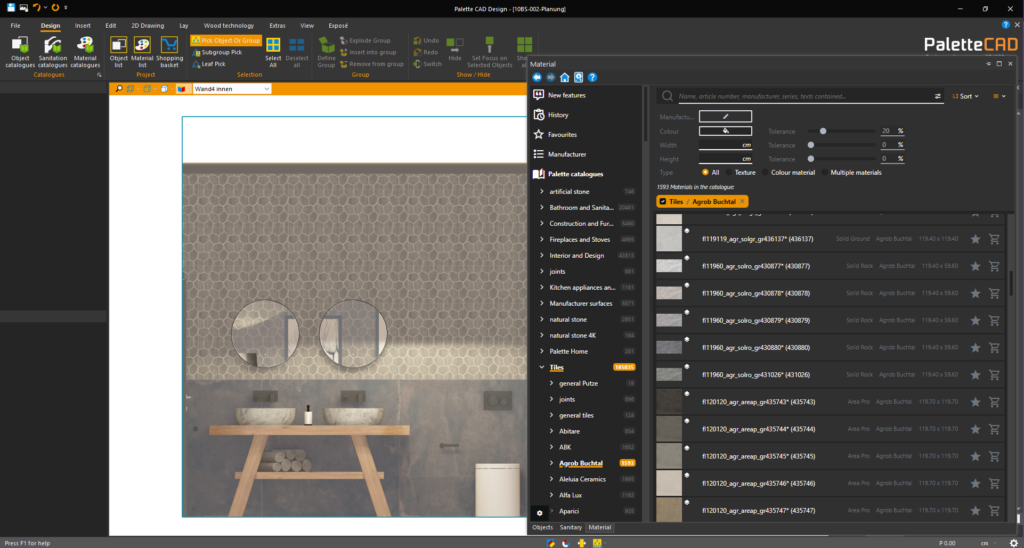This screenshot has height=548, width=1024.
Task: Click the Favourites link in the sidebar
Action: click(562, 134)
